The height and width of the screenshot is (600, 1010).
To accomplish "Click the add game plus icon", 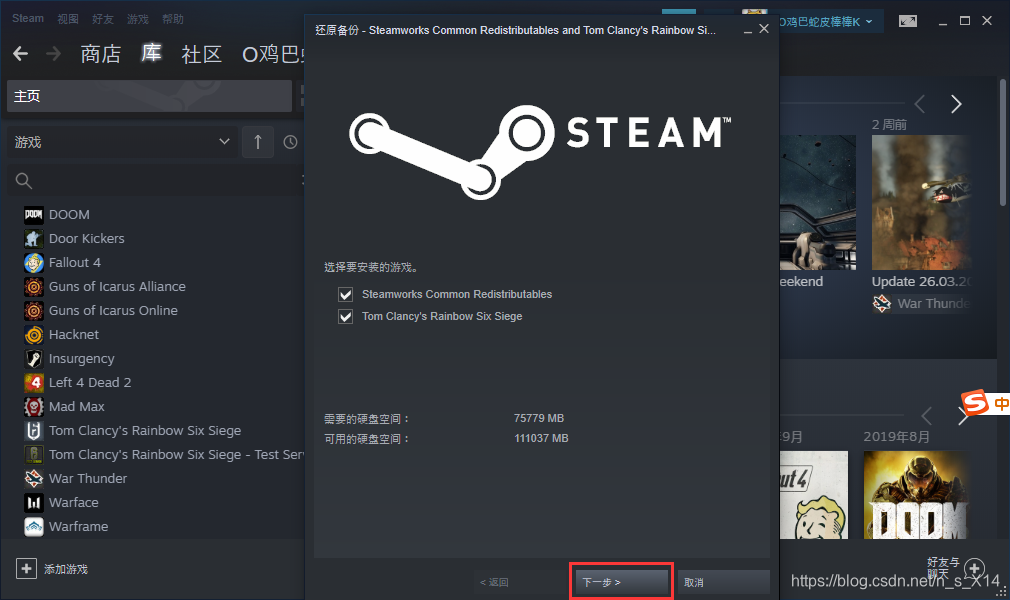I will tap(26, 568).
